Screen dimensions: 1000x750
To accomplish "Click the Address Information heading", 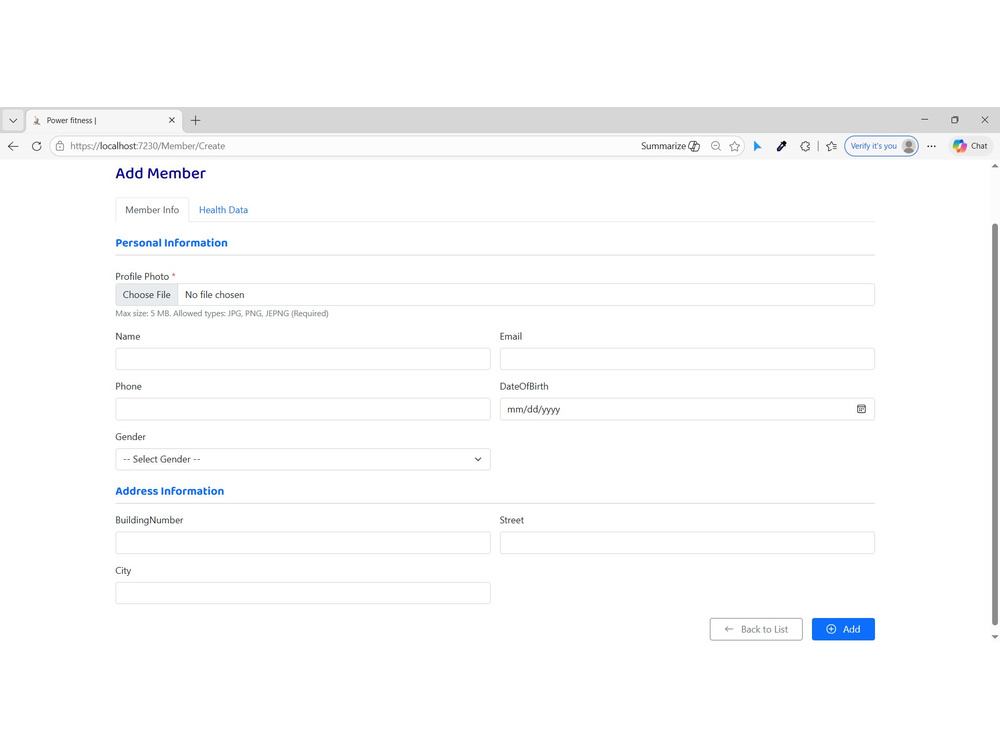I will point(170,491).
